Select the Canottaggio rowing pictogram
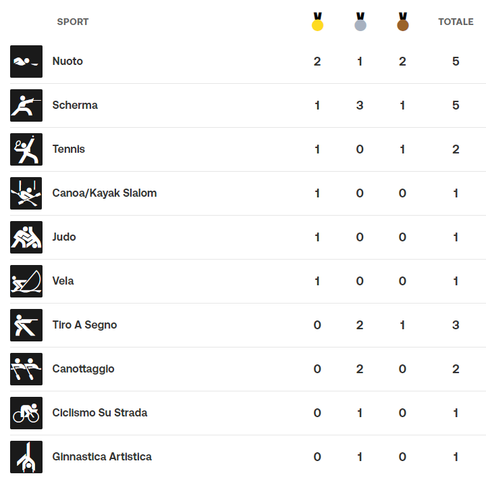The image size is (486, 480). coord(26,369)
